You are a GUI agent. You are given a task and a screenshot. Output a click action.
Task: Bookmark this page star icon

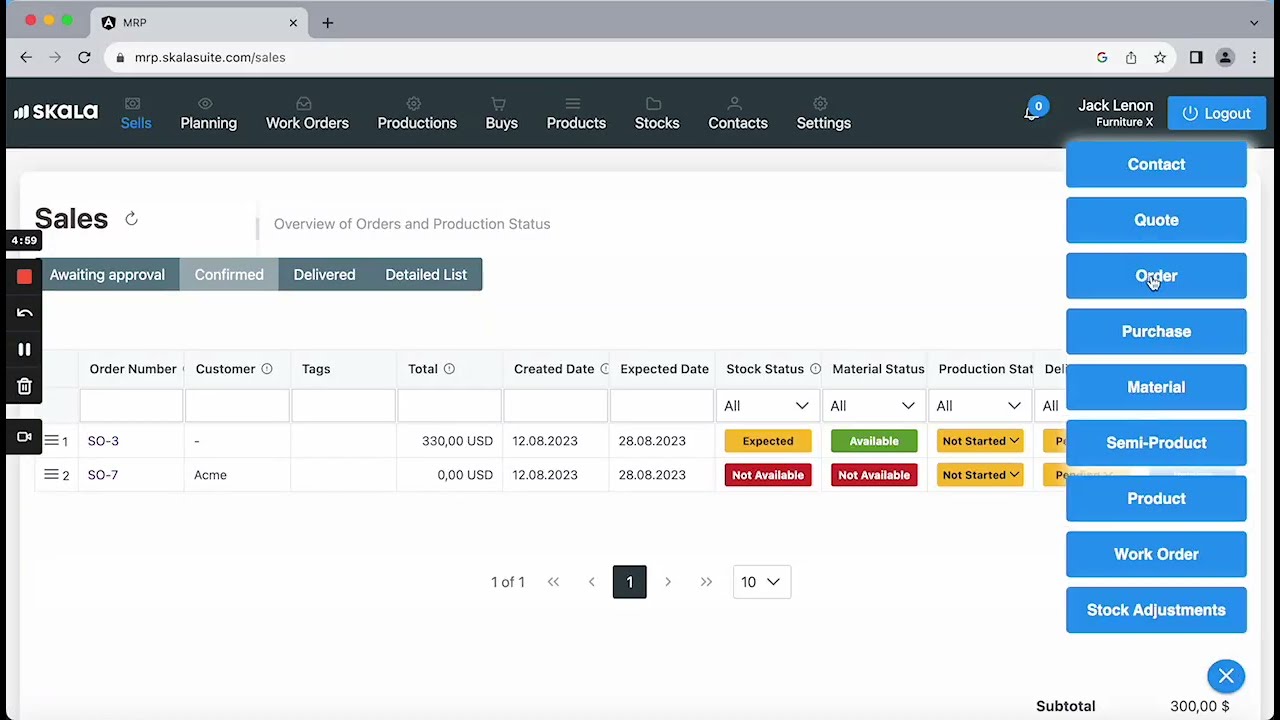click(1160, 58)
